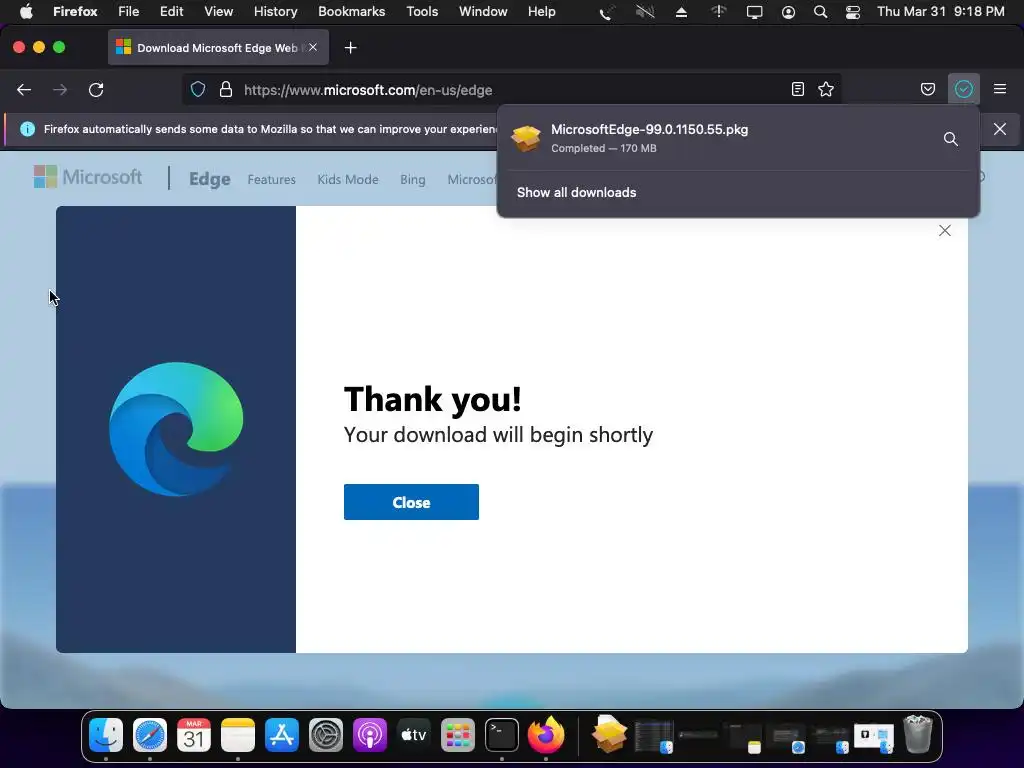This screenshot has height=768, width=1024.
Task: Open Launchpad from the Dock
Action: click(458, 735)
